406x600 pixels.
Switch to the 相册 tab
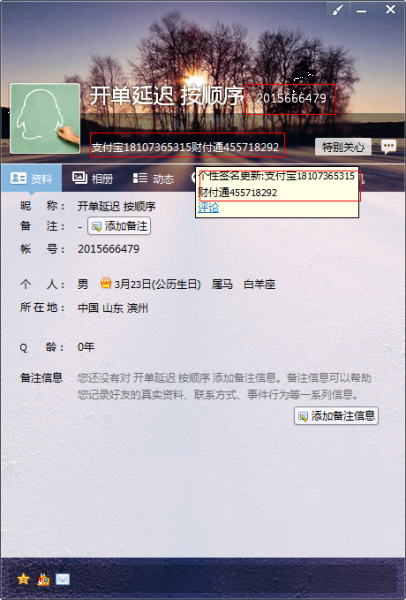pos(93,178)
